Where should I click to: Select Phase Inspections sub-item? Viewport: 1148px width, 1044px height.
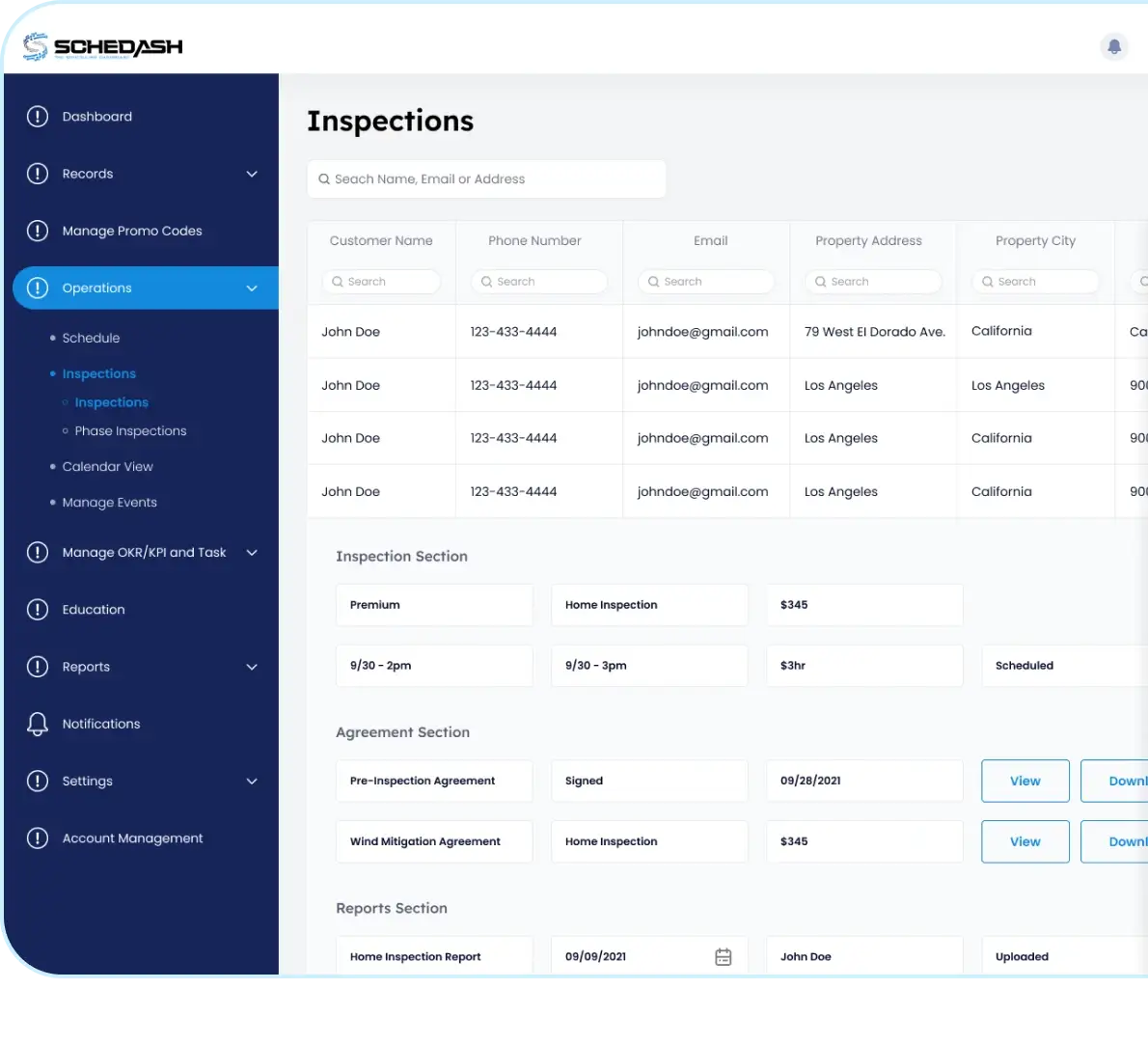[130, 430]
